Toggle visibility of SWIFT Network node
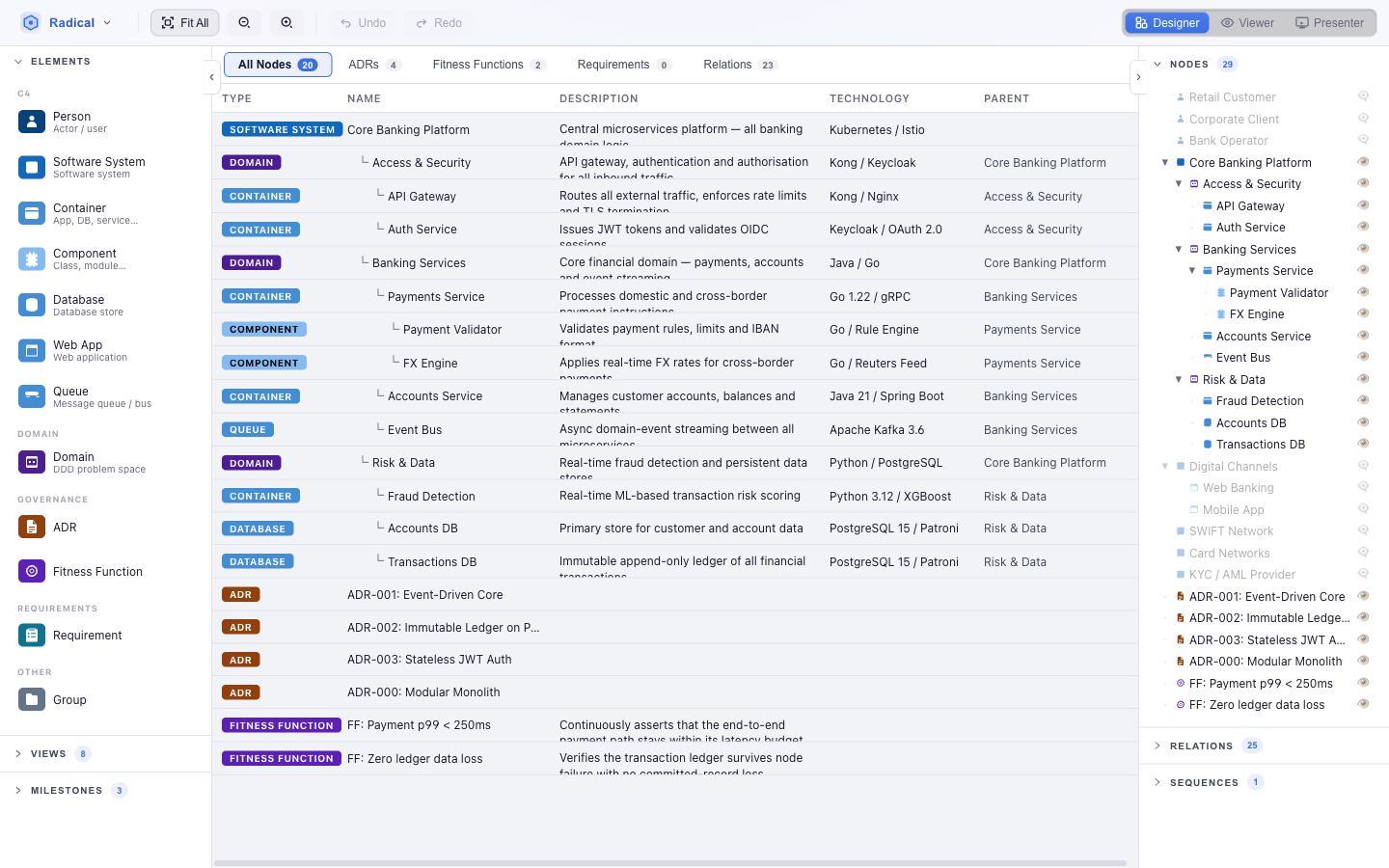This screenshot has height=868, width=1389. 1363,530
